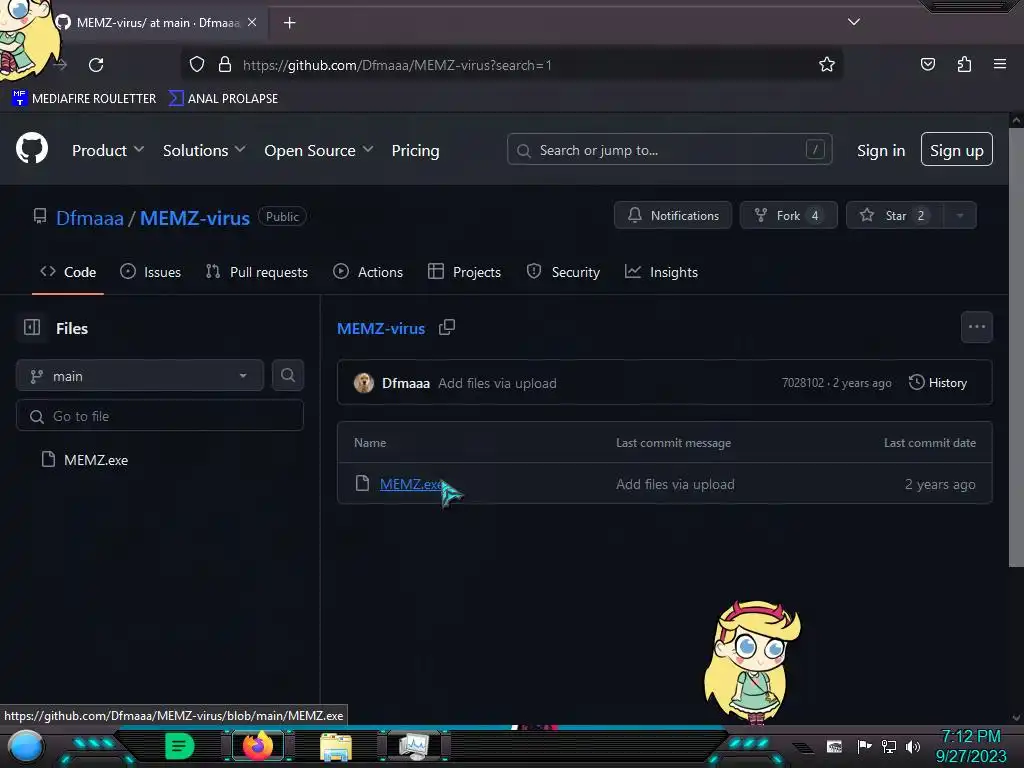Click the Sign up button

point(957,150)
